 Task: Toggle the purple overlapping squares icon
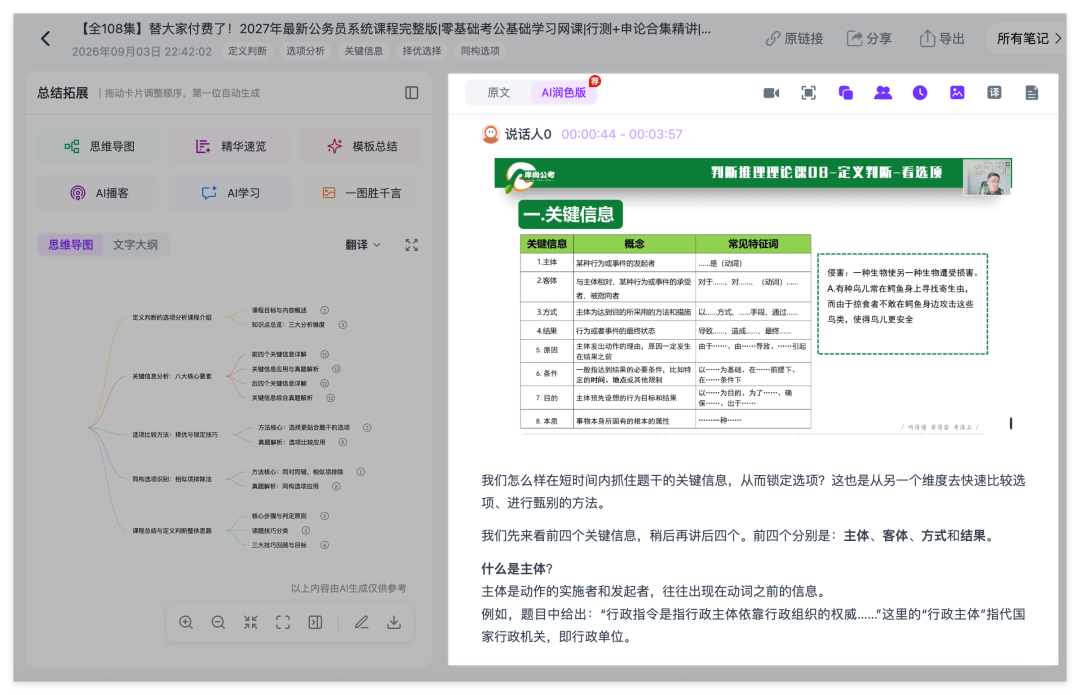[846, 93]
